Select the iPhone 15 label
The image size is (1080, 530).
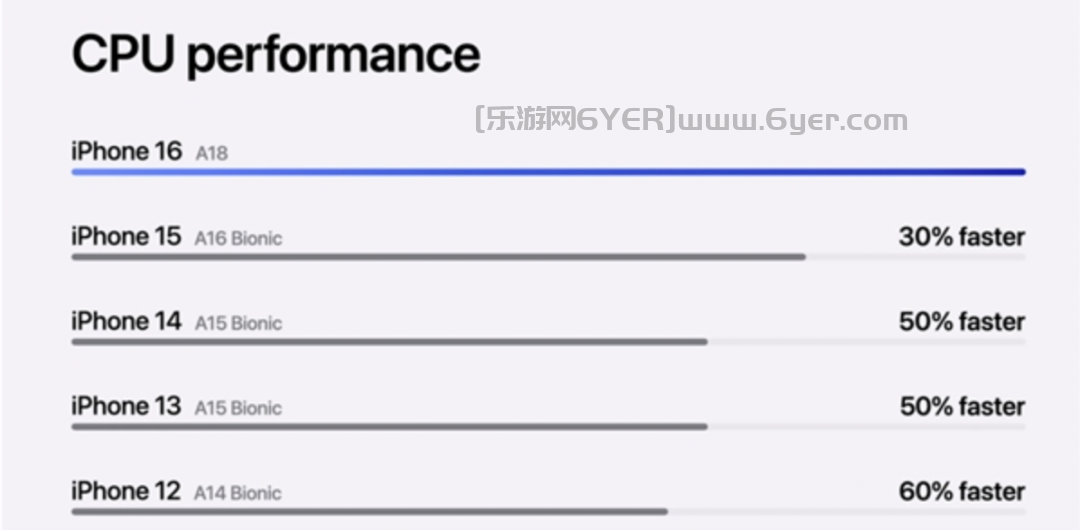coord(126,236)
